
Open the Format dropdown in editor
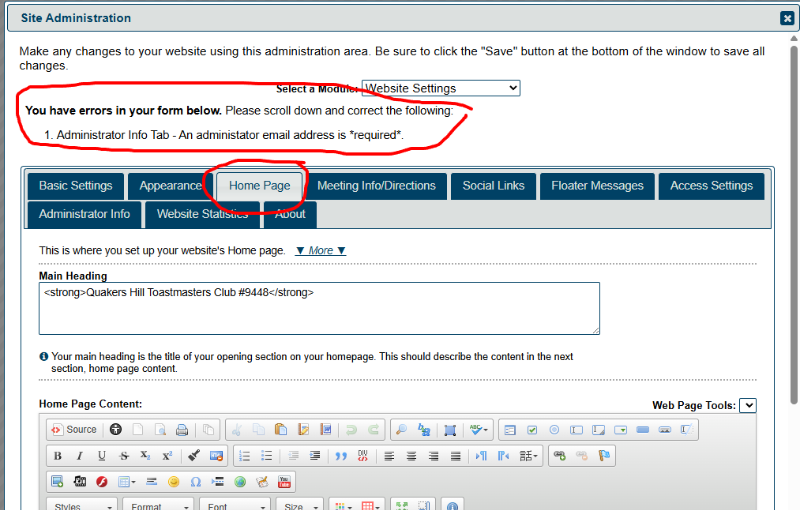click(159, 506)
